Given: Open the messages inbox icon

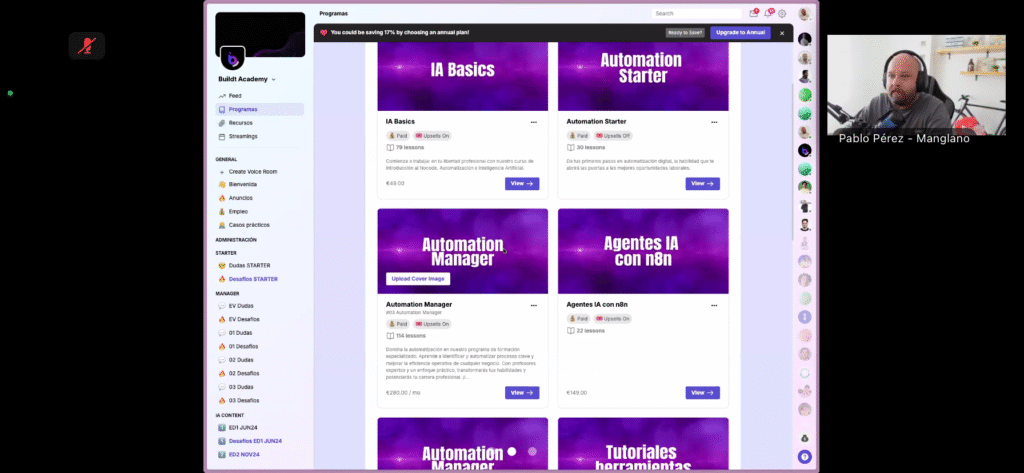Looking at the screenshot, I should click(x=754, y=13).
